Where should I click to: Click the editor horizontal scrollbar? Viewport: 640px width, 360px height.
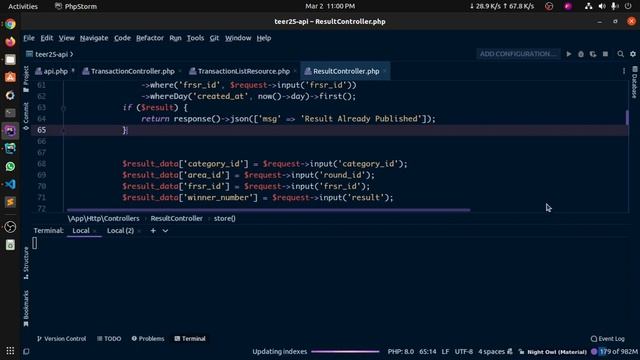pos(269,210)
